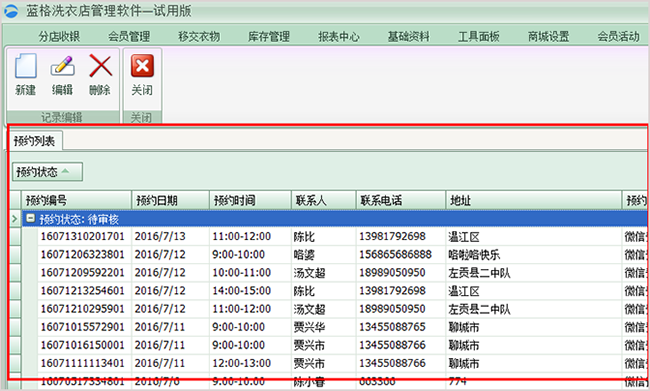
Task: Click the 关闭 red close icon
Action: coord(142,66)
